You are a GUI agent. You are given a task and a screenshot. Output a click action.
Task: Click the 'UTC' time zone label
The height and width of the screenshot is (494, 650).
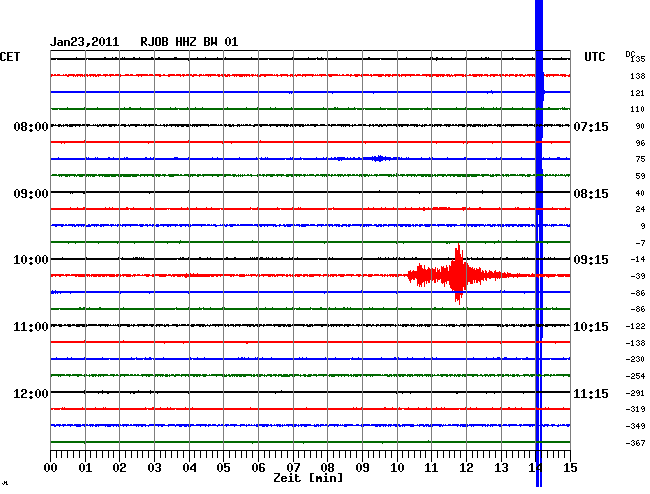(x=594, y=57)
